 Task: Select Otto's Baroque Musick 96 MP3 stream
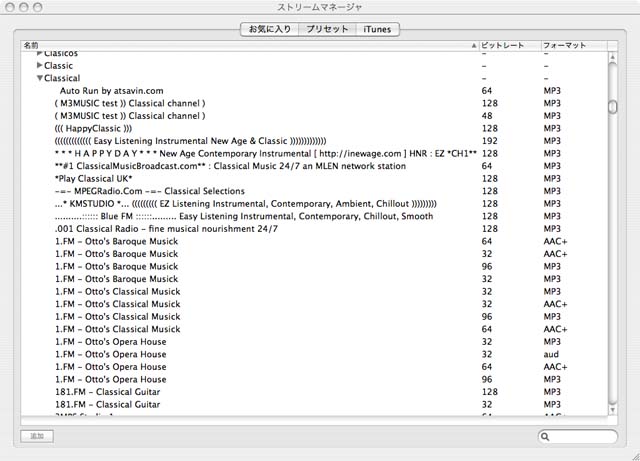pos(314,266)
